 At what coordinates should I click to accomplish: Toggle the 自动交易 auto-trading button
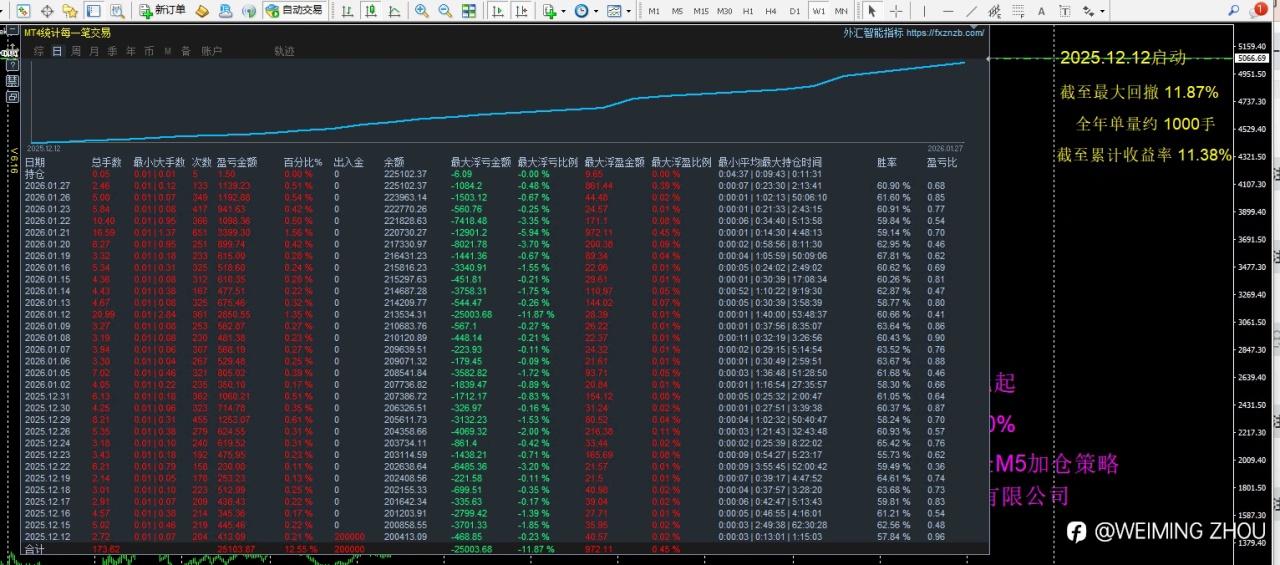[294, 11]
